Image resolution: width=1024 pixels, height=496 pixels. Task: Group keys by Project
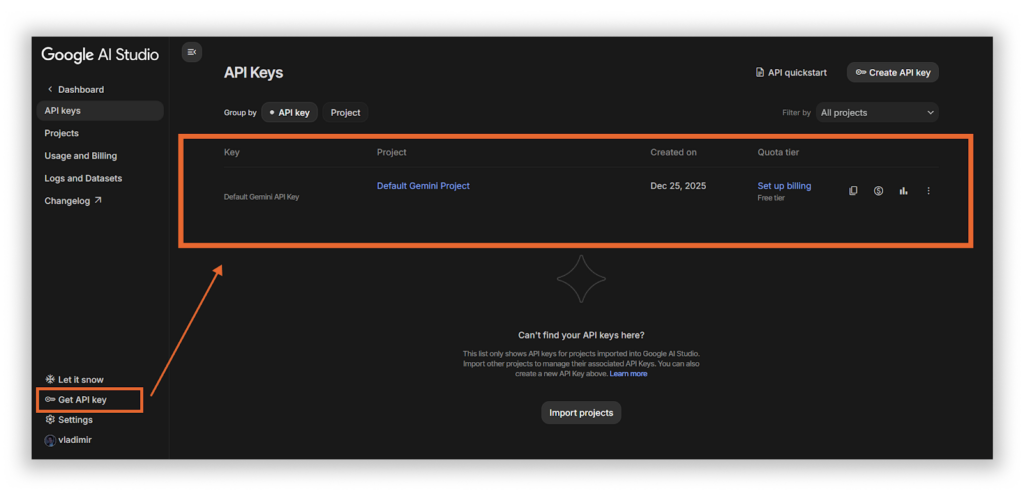(x=345, y=113)
